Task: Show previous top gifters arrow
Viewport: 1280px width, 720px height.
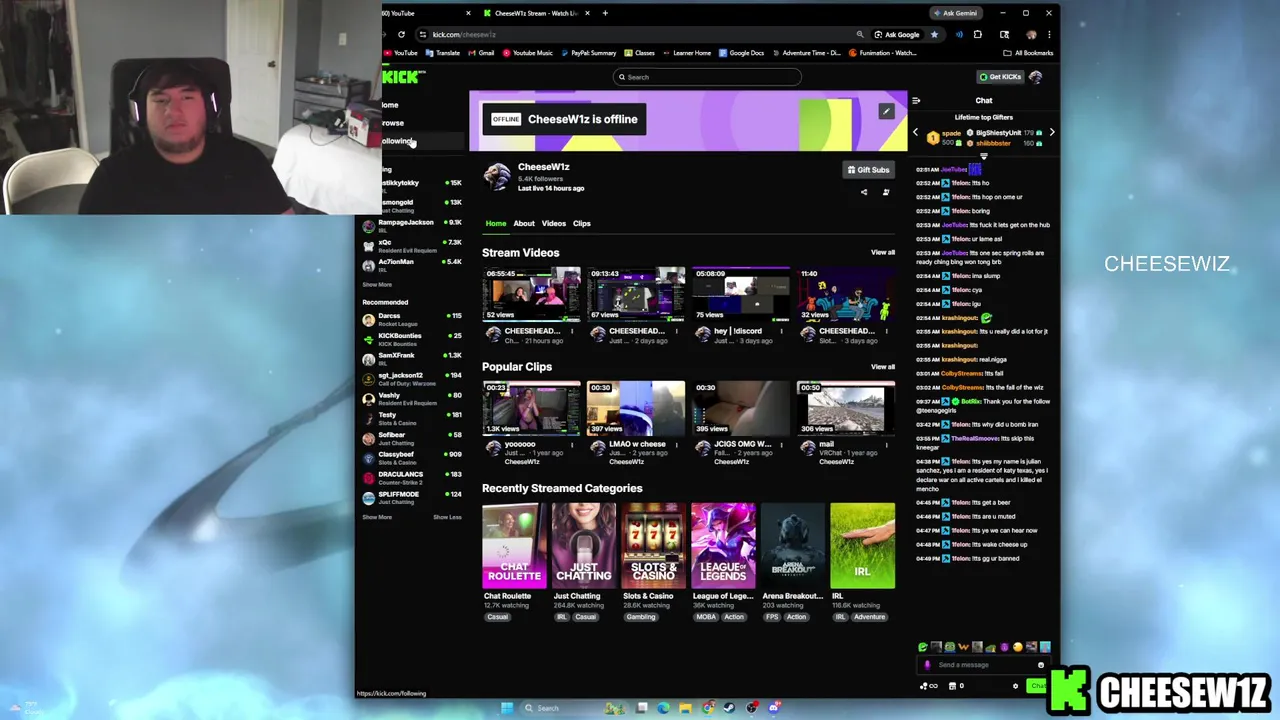Action: pyautogui.click(x=915, y=132)
